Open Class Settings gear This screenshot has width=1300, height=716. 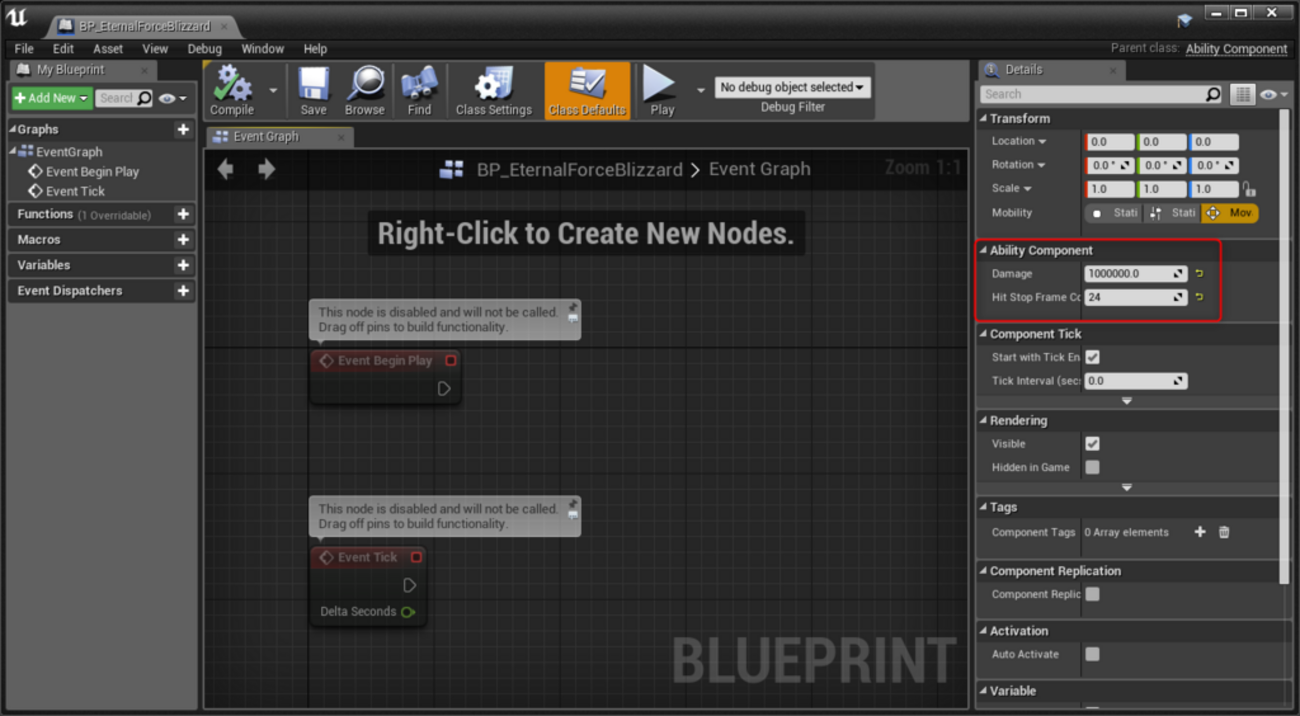(493, 91)
